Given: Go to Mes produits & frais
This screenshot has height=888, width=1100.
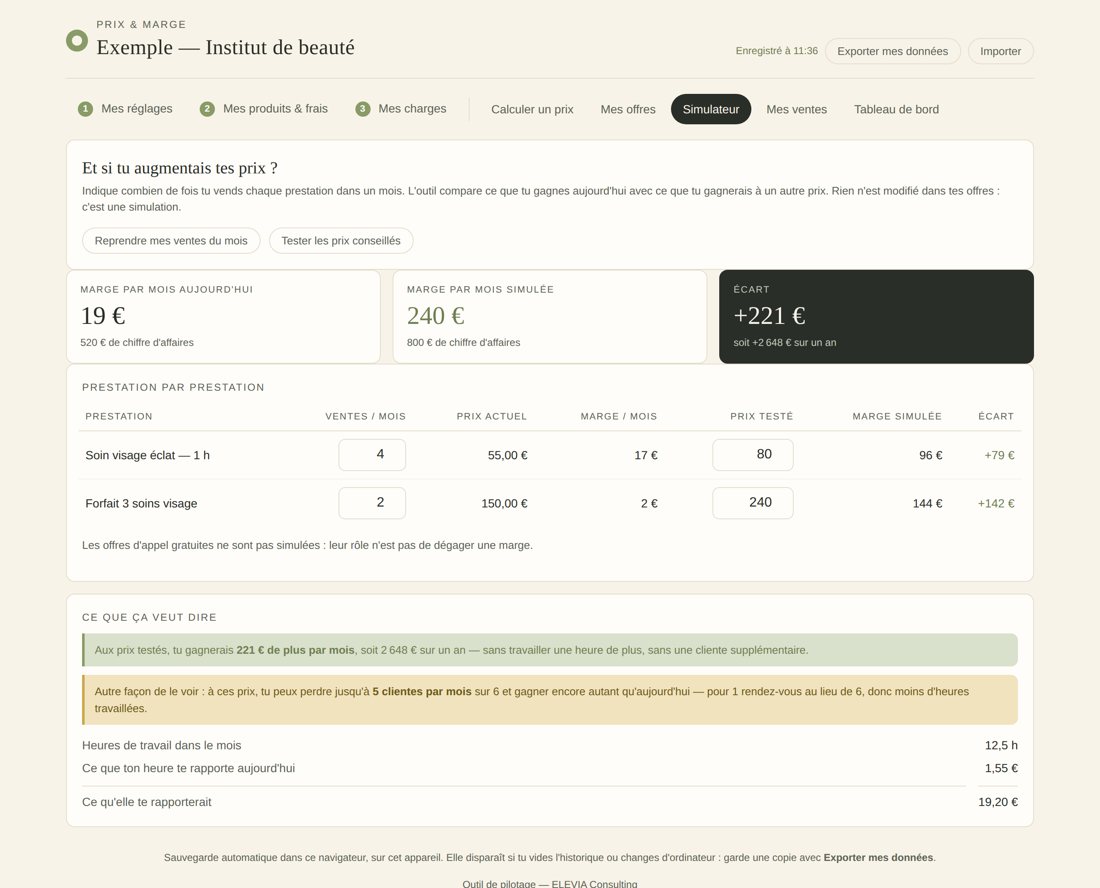Looking at the screenshot, I should pos(264,109).
